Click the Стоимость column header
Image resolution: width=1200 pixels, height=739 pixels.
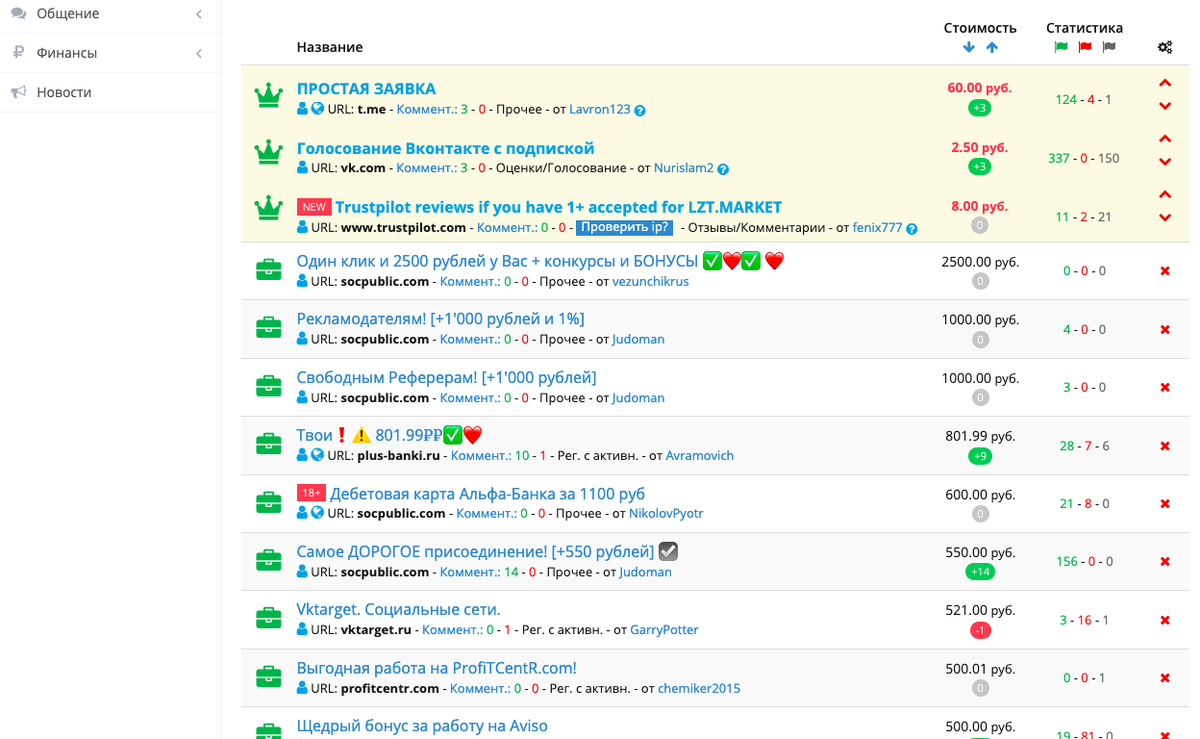pos(980,28)
